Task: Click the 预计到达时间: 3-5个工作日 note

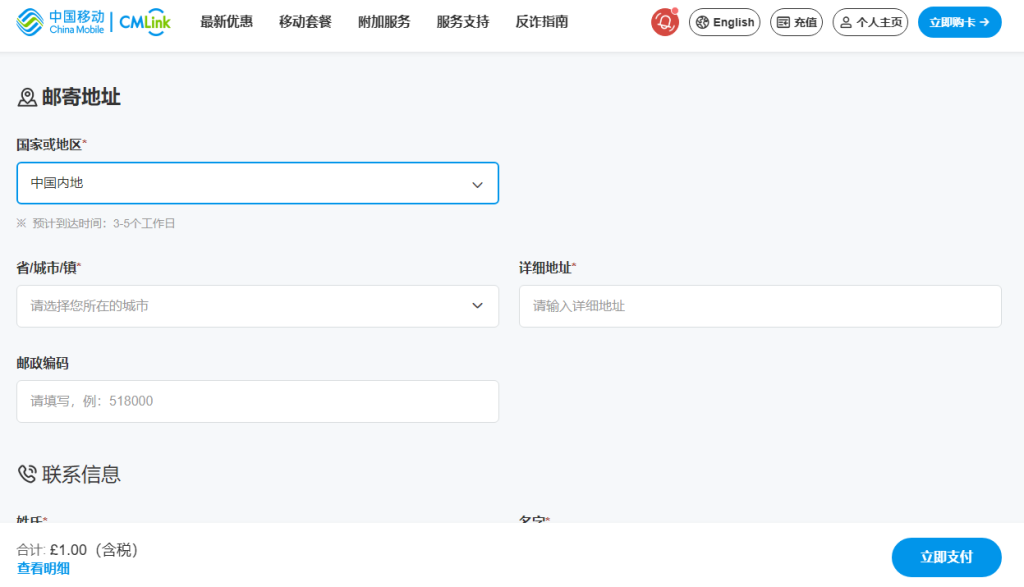Action: point(96,223)
